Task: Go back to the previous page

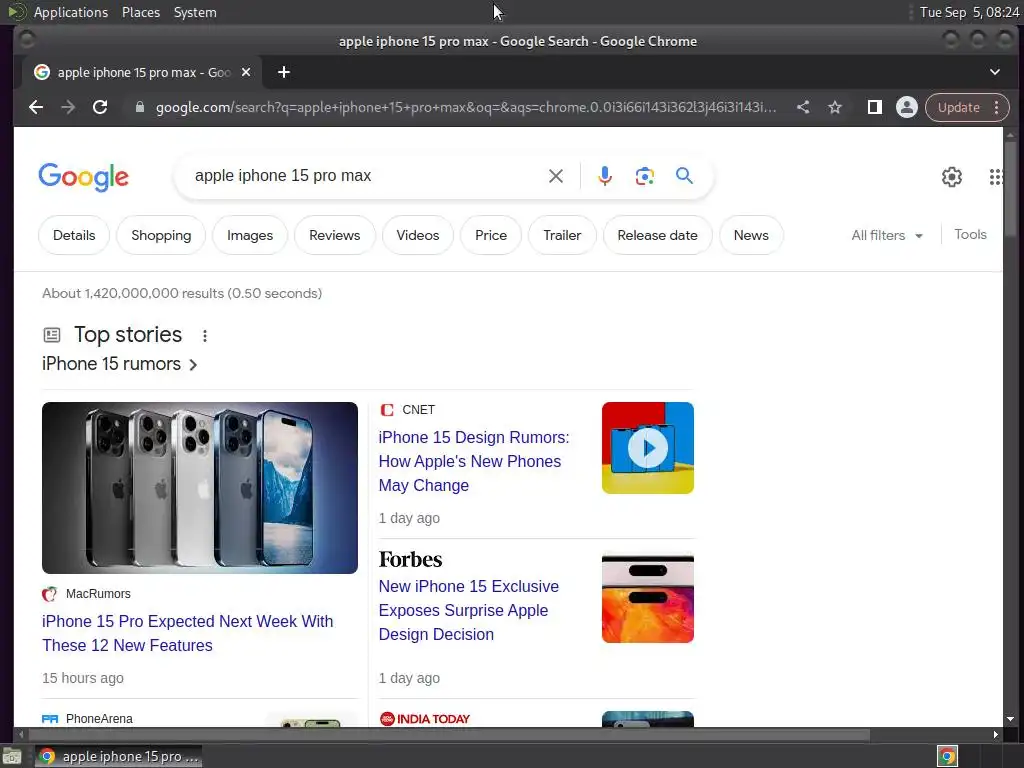Action: [36, 107]
